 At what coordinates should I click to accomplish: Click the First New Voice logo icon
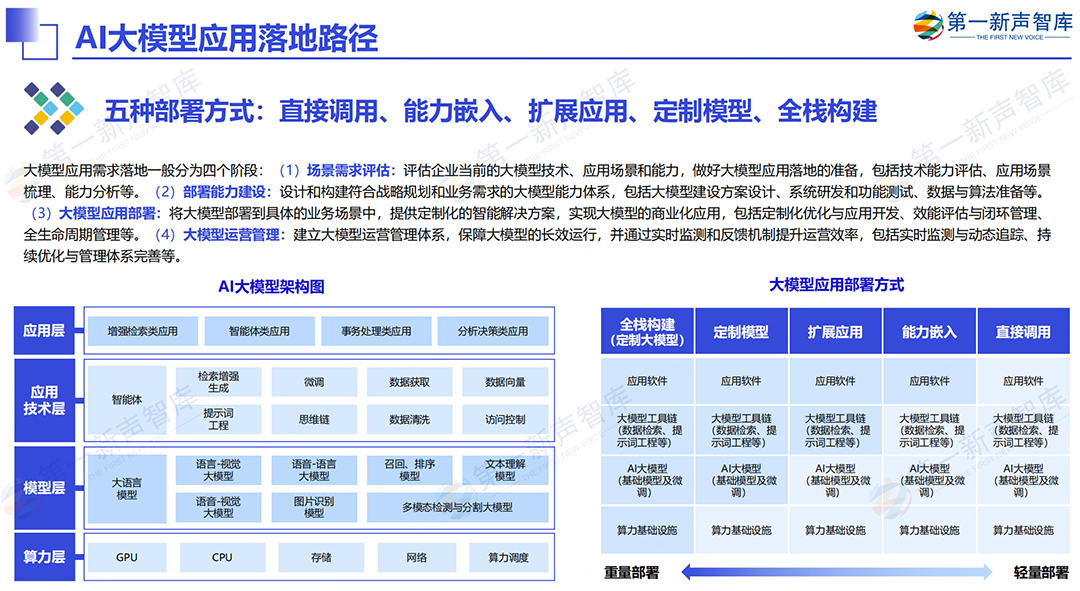click(x=928, y=25)
